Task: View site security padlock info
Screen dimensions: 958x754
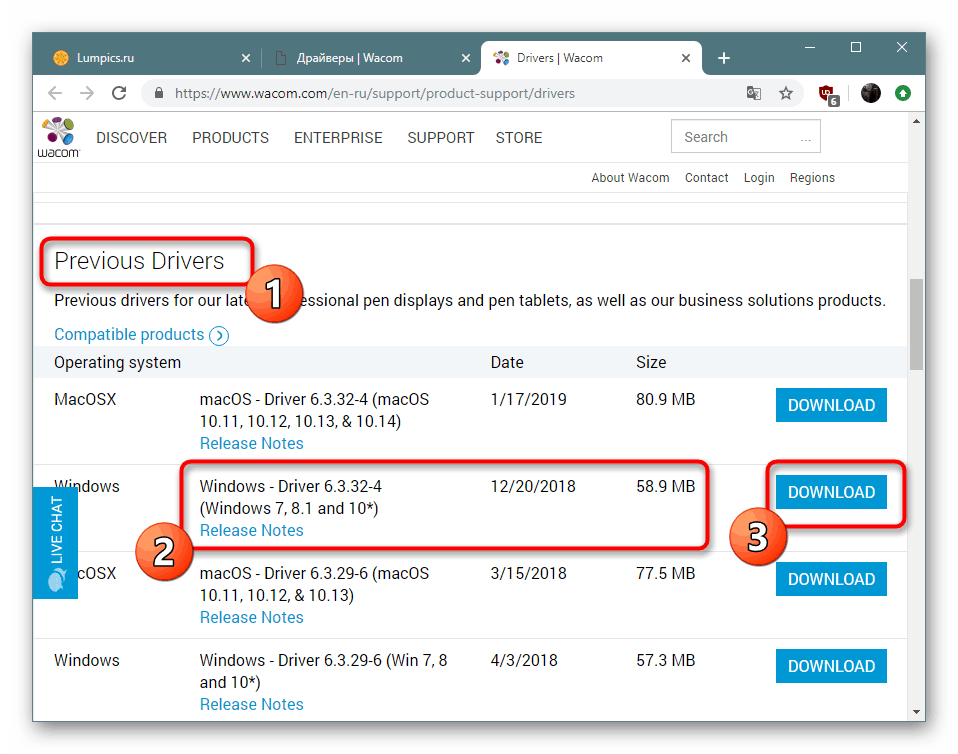Action: click(159, 93)
